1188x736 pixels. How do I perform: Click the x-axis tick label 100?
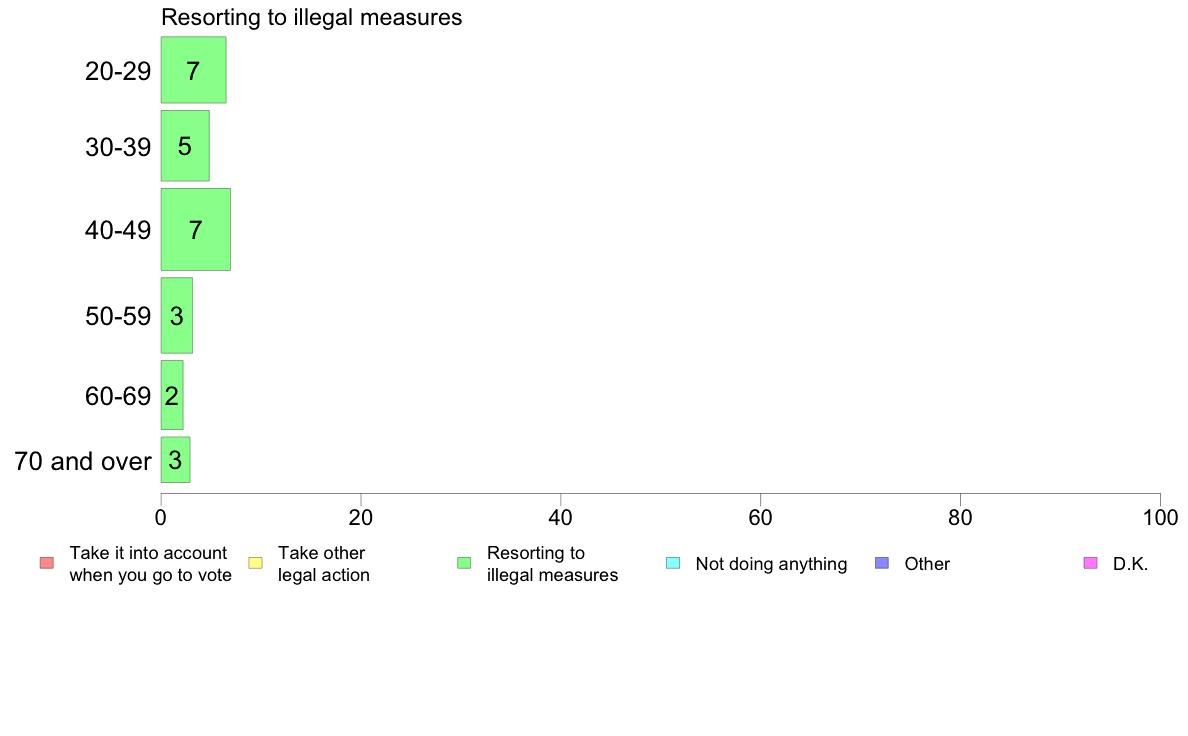pyautogui.click(x=1160, y=518)
